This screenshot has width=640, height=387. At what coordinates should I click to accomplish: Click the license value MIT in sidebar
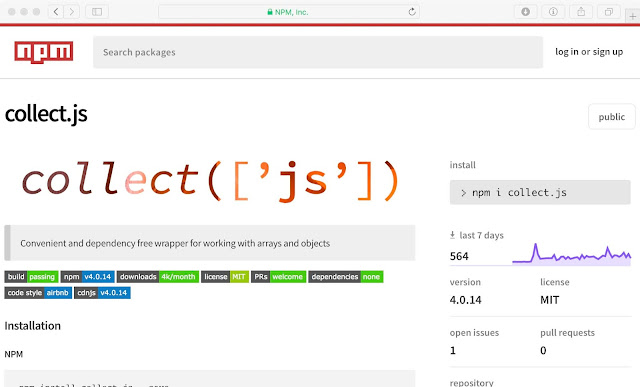[550, 300]
